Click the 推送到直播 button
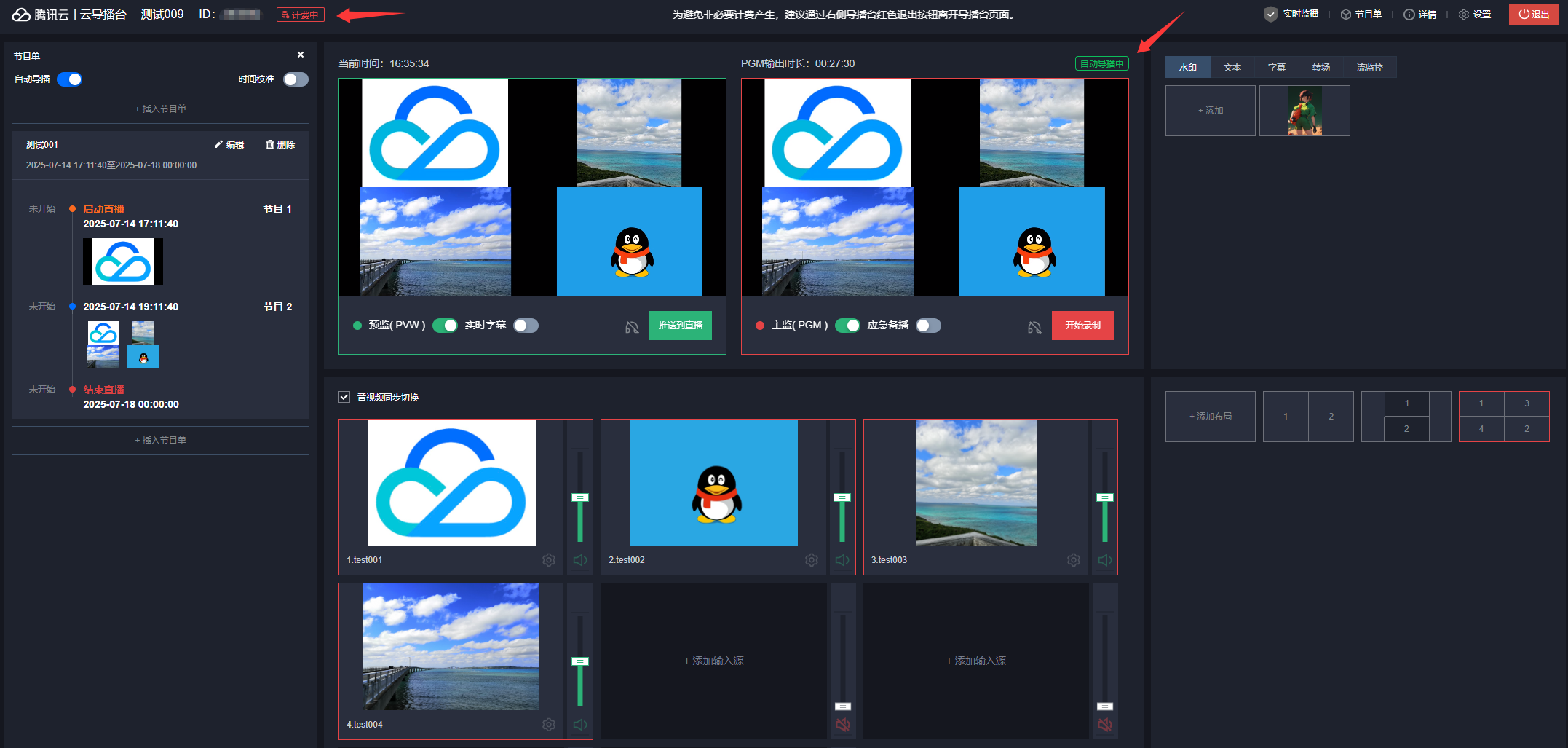1568x748 pixels. [681, 326]
